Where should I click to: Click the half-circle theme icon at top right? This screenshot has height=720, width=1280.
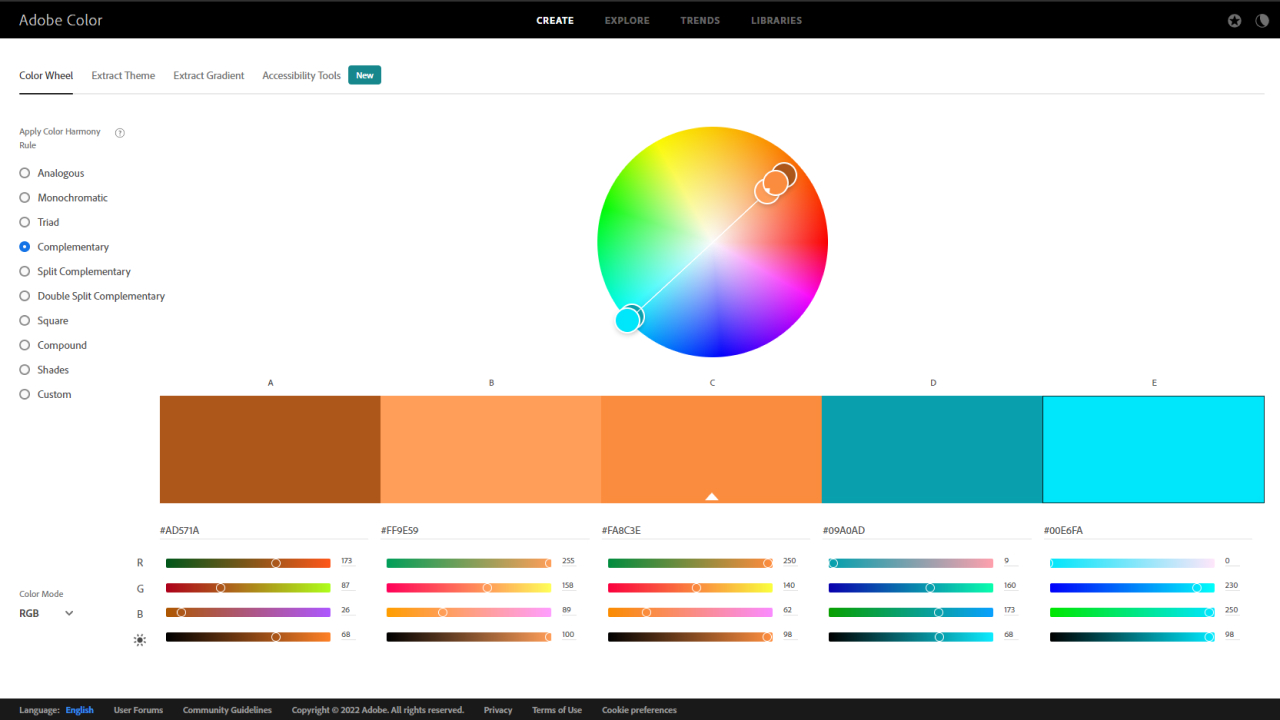tap(1261, 20)
